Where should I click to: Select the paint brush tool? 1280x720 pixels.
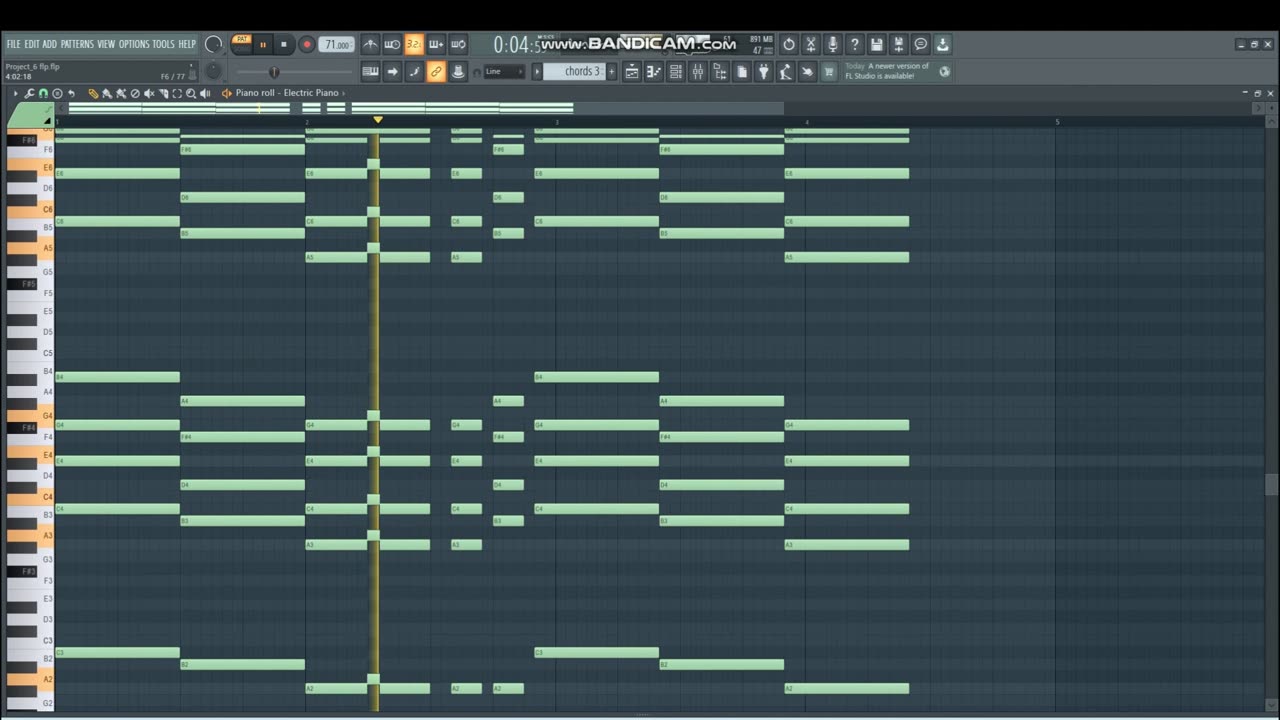107,93
